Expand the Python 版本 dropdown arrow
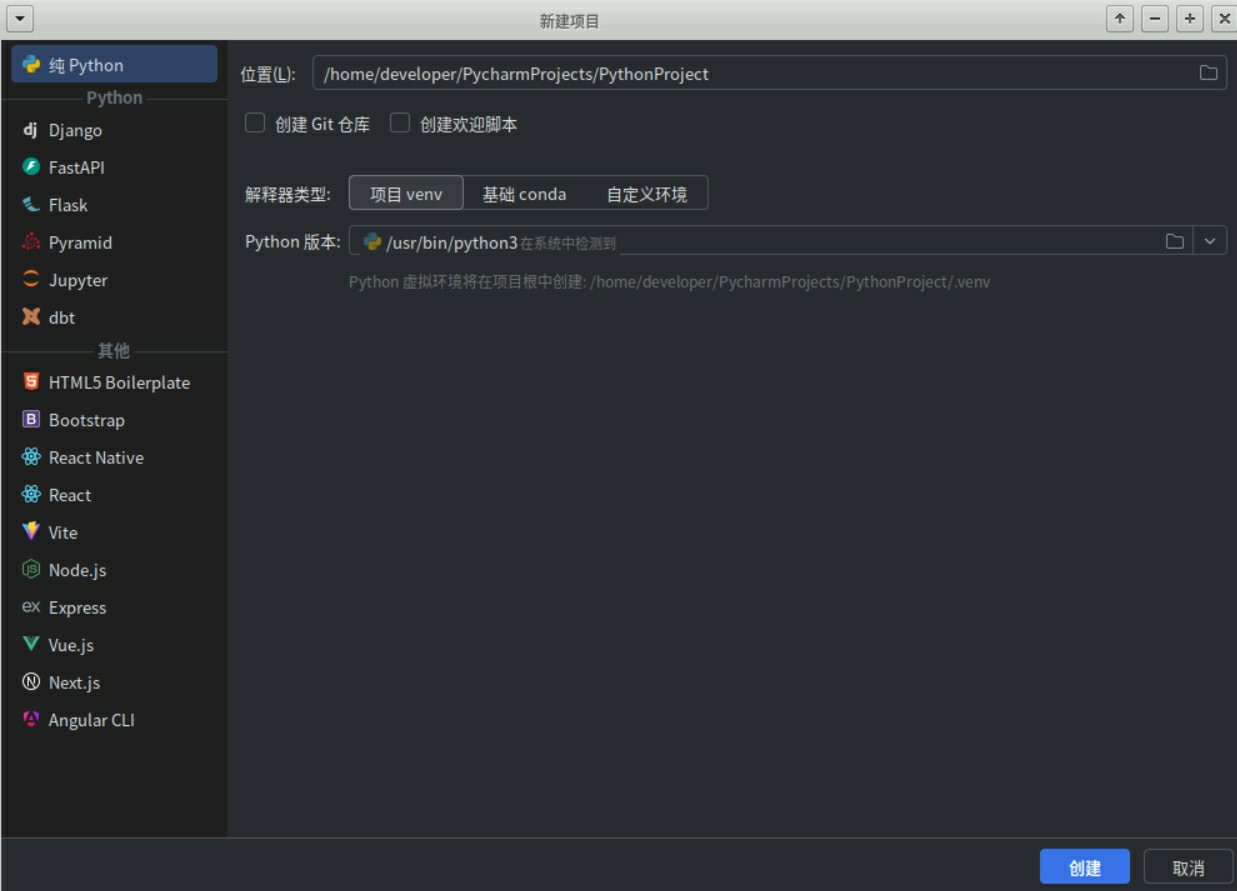Image resolution: width=1237 pixels, height=891 pixels. point(1210,241)
